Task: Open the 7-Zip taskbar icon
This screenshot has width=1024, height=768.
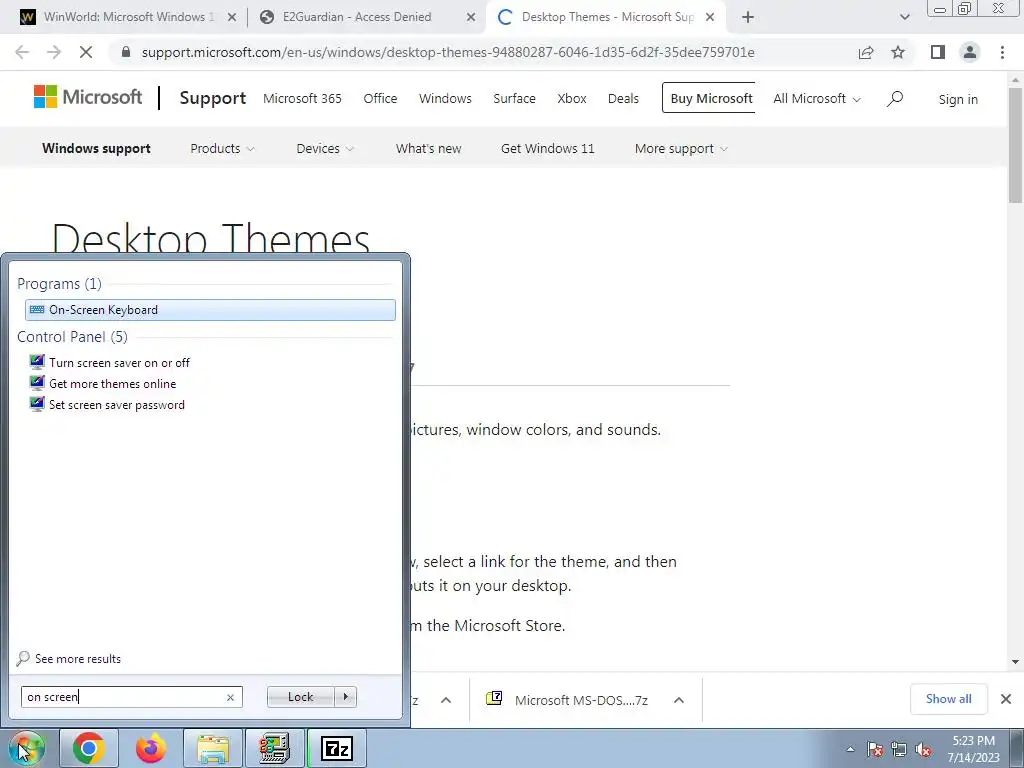Action: [337, 748]
